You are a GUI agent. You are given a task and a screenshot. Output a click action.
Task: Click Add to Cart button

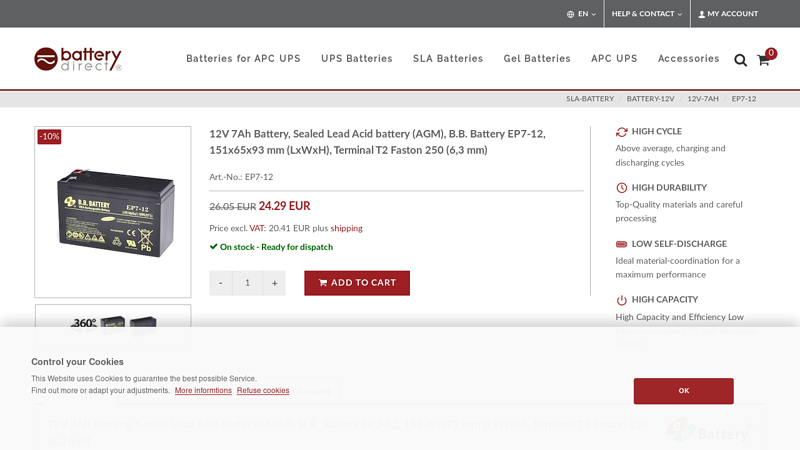(357, 283)
